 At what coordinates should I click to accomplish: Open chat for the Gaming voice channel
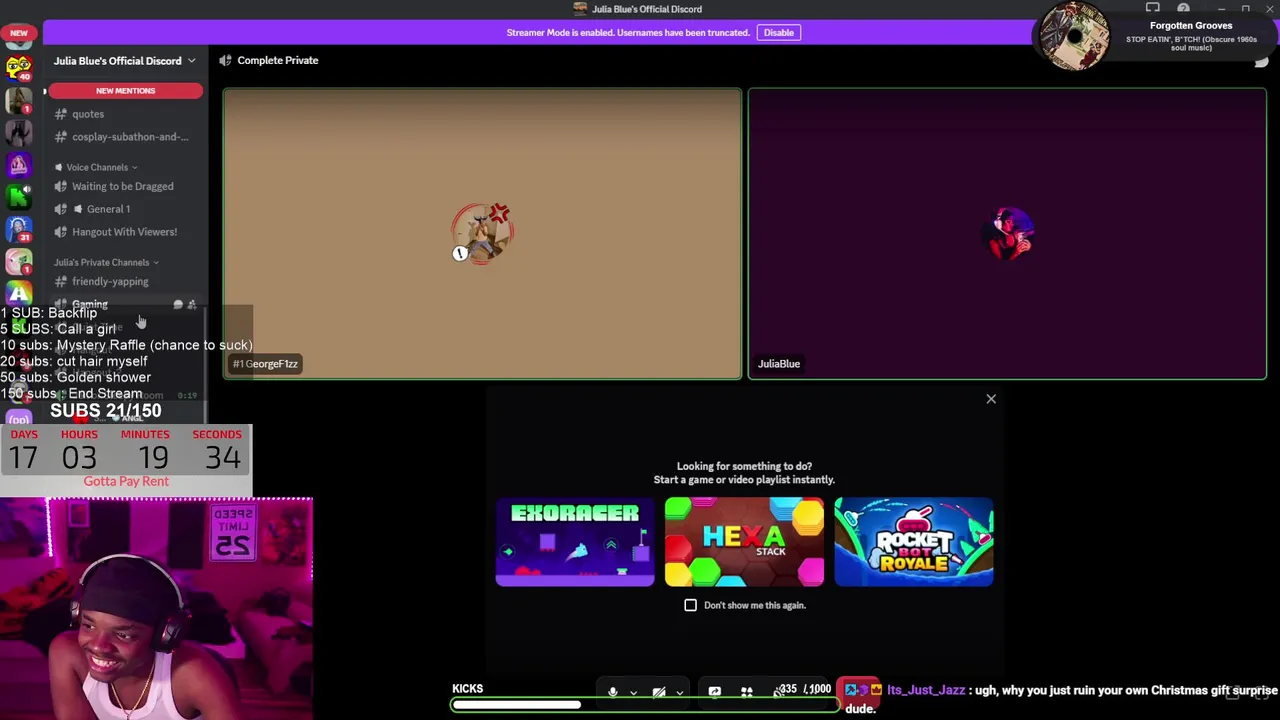point(178,304)
